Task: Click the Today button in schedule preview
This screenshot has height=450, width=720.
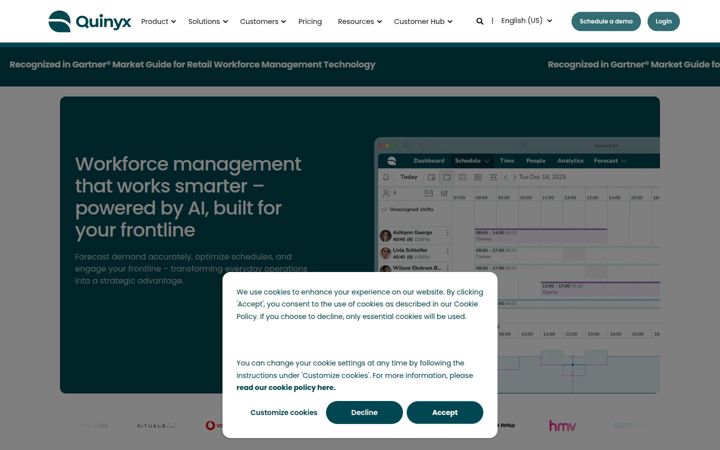Action: coord(409,177)
